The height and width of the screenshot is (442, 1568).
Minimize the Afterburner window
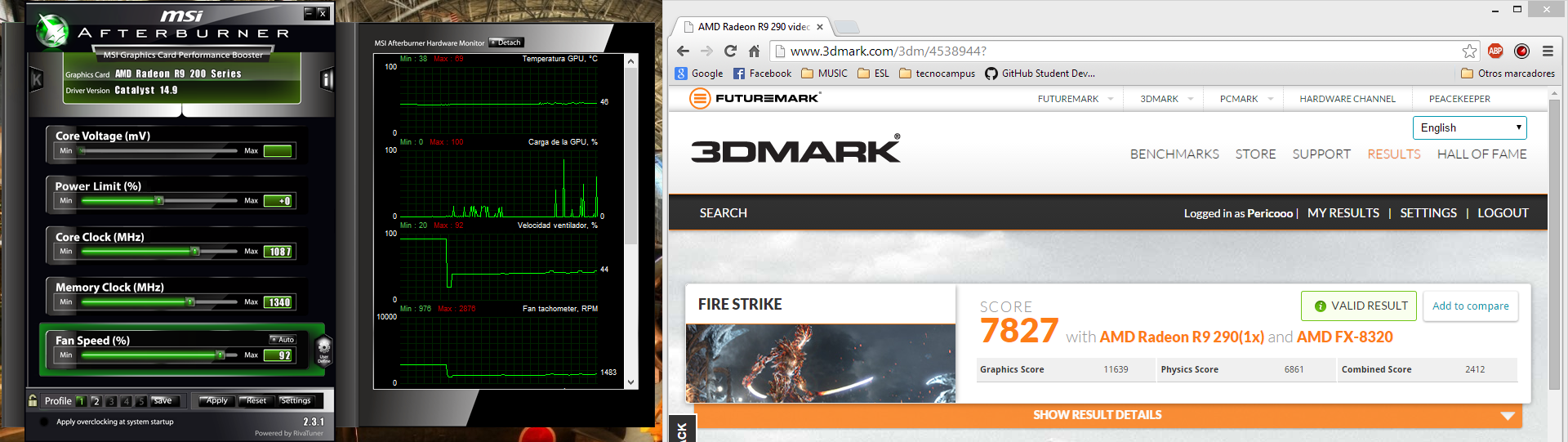309,13
